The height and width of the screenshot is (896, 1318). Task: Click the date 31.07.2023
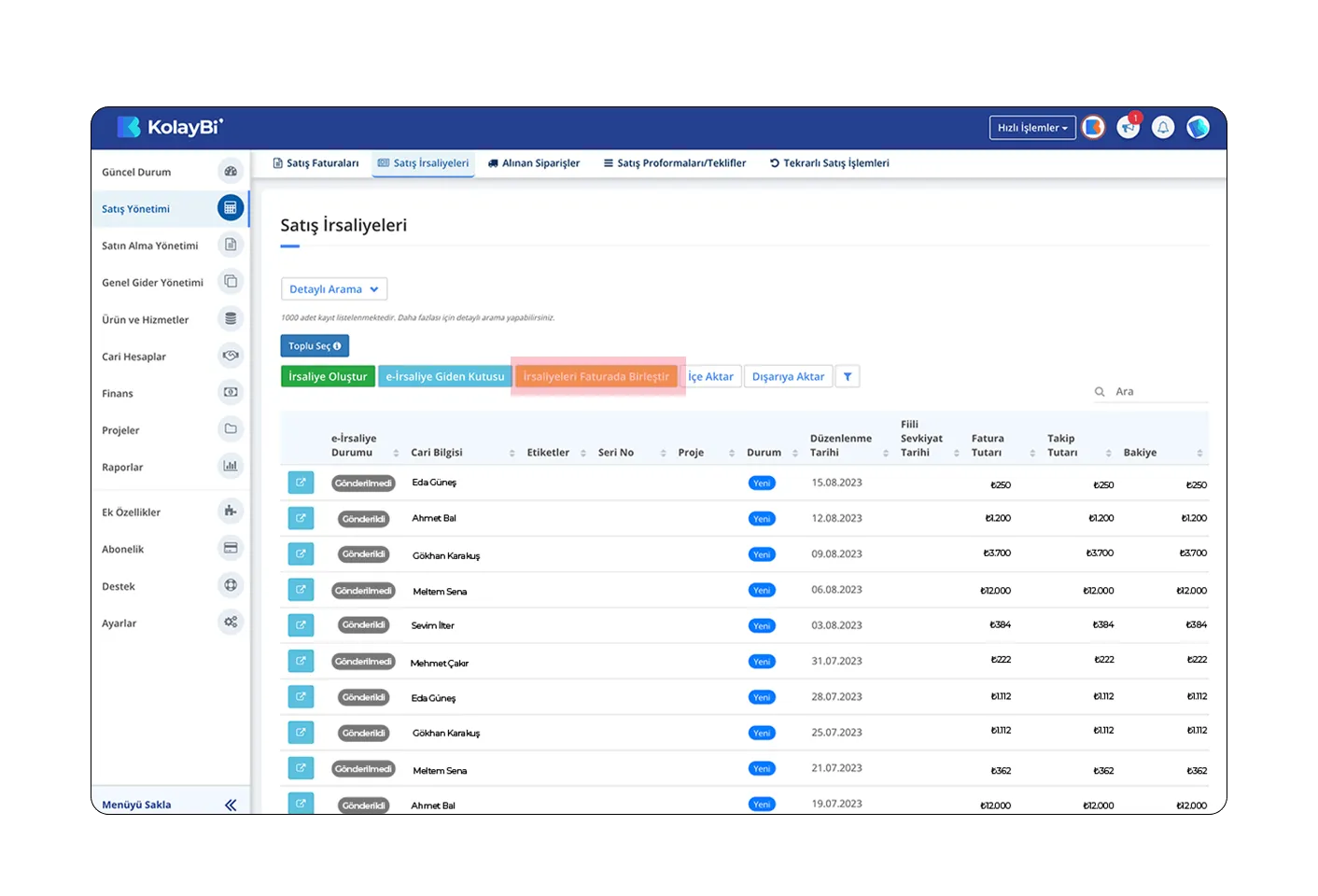pos(836,661)
